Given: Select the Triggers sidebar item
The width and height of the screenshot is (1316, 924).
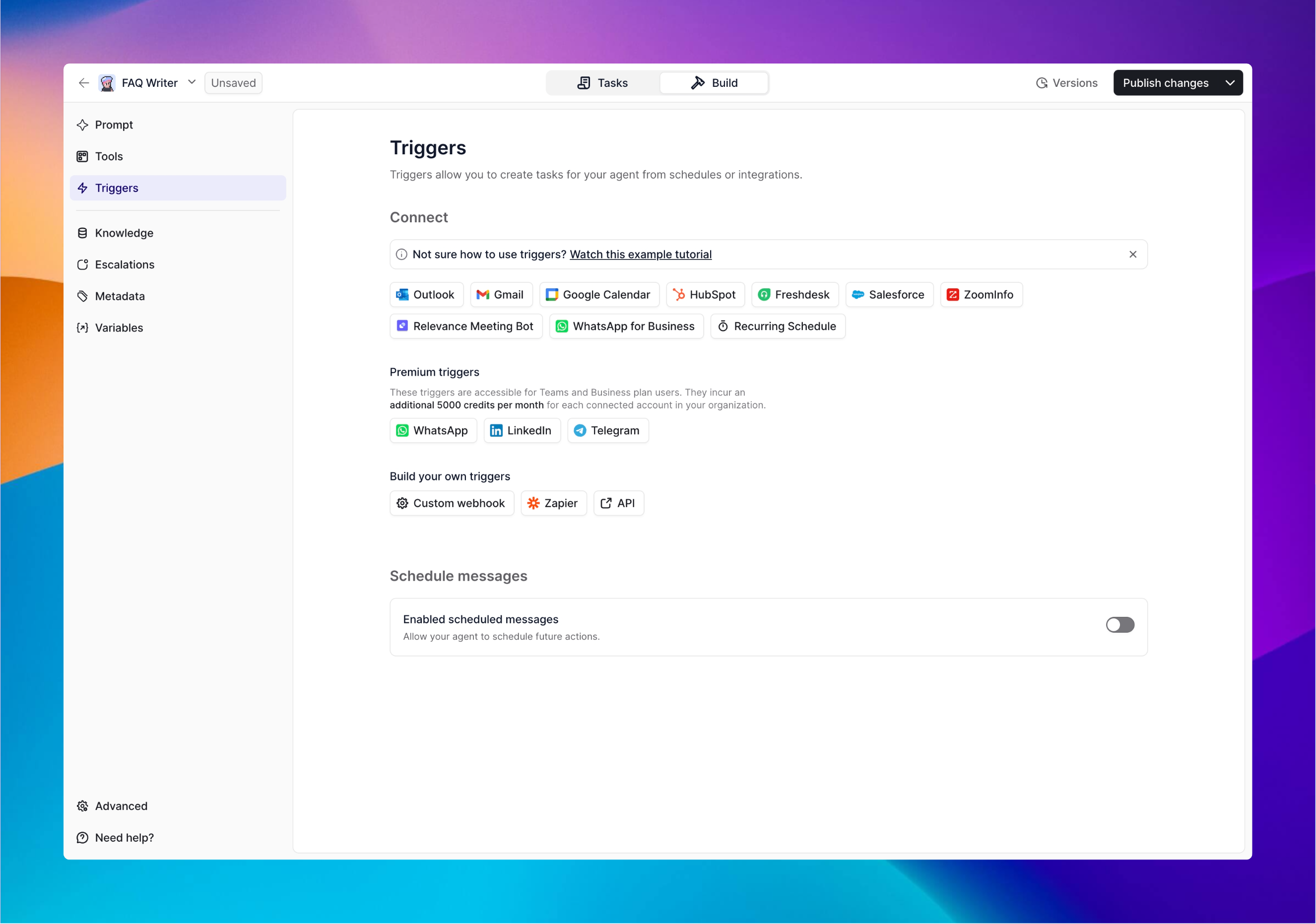Looking at the screenshot, I should 178,188.
